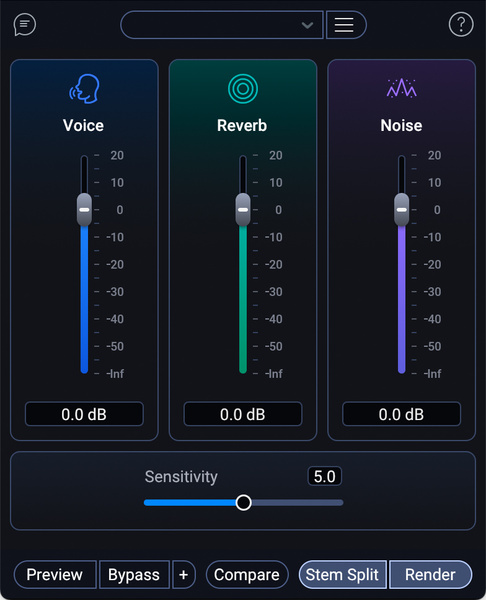Click the Sensitivity label
The height and width of the screenshot is (600, 486).
181,477
